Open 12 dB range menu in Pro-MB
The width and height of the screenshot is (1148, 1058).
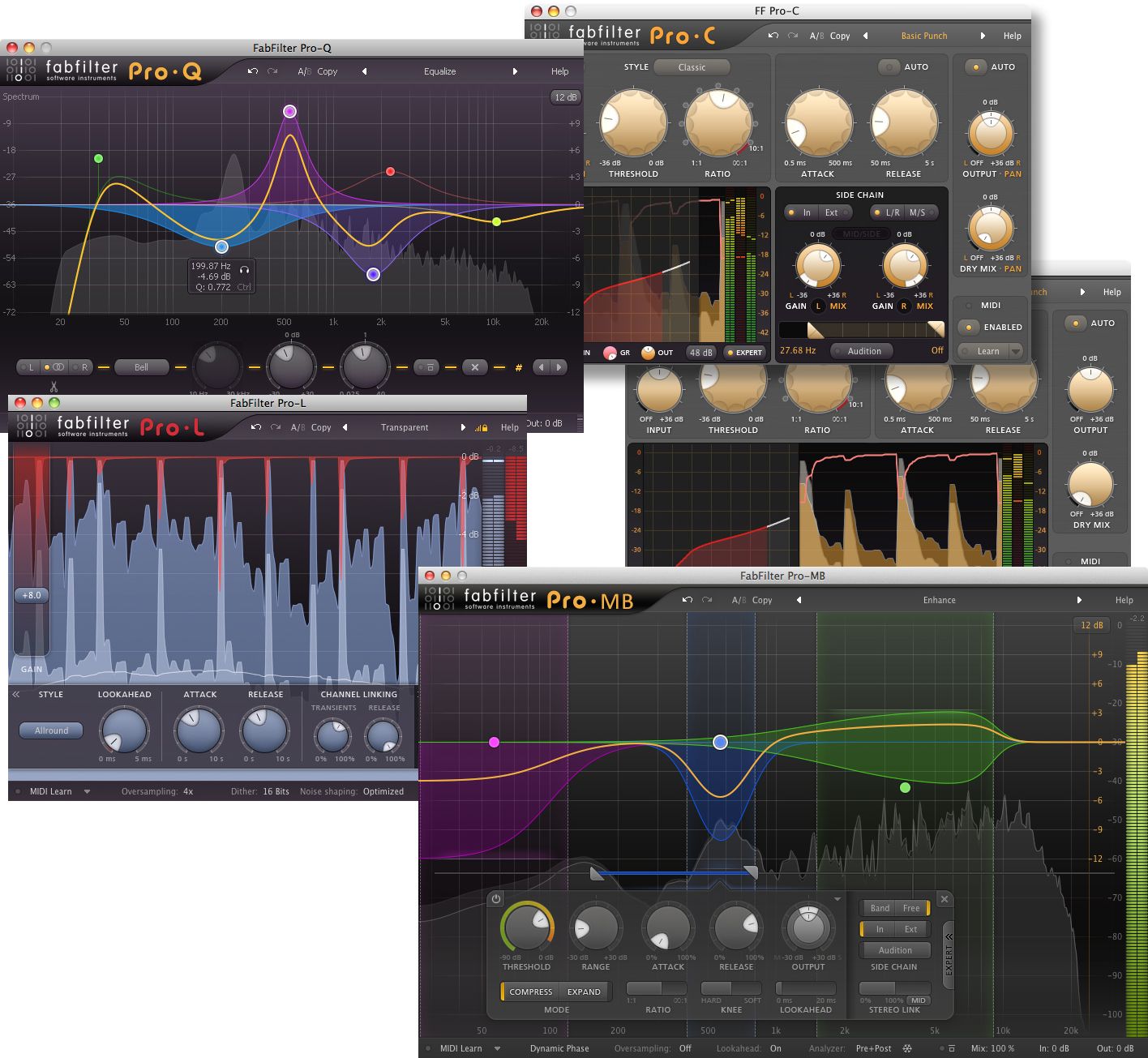pos(1091,625)
